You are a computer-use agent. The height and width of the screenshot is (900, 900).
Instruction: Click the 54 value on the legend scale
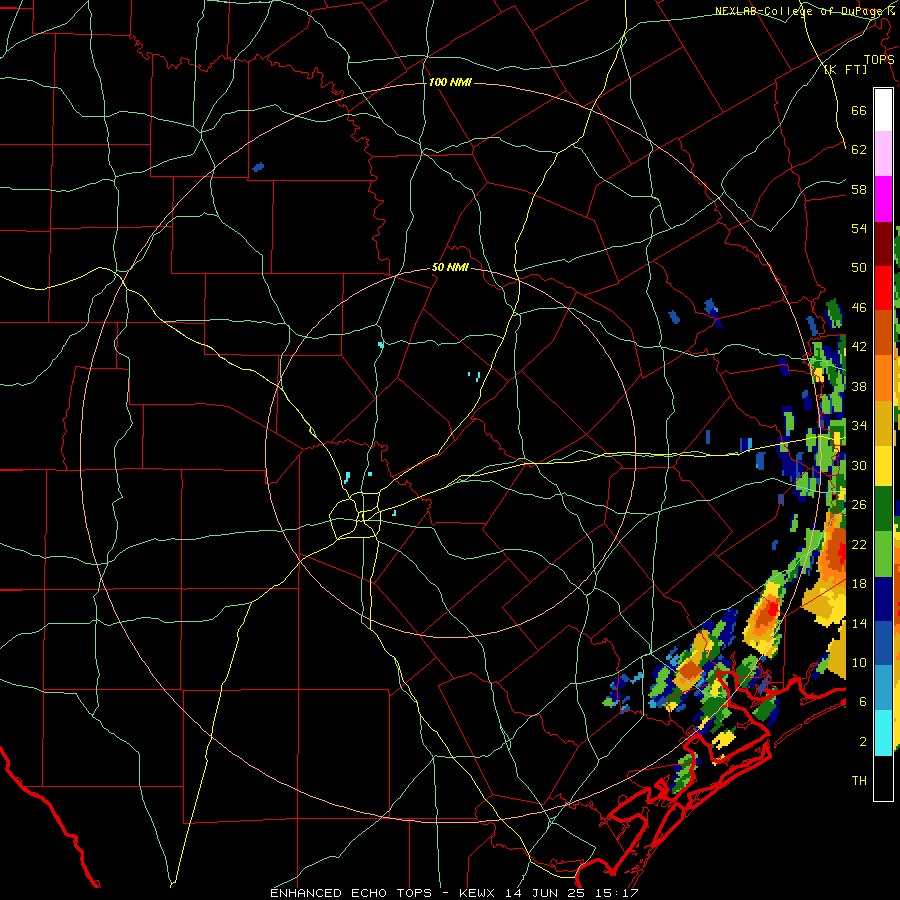[x=859, y=228]
